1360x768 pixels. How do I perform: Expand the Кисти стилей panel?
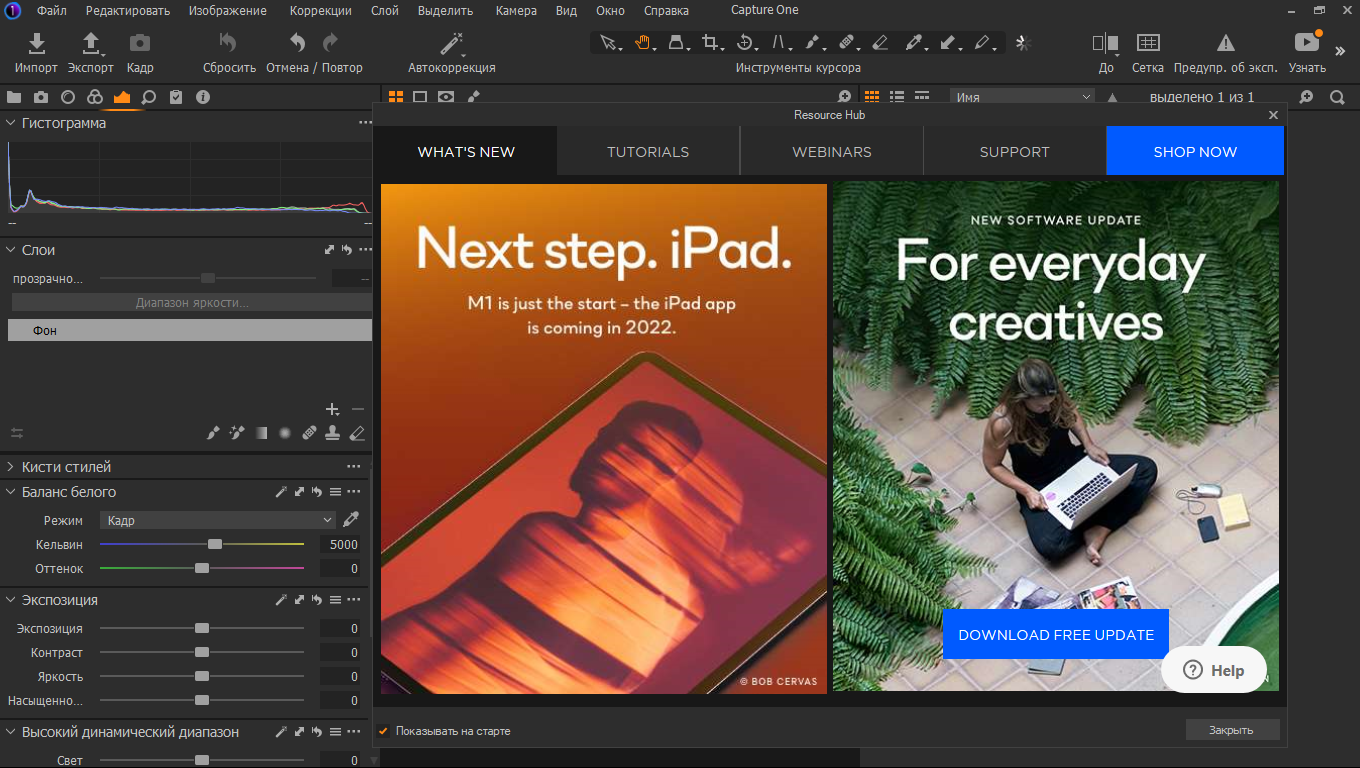pyautogui.click(x=10, y=467)
